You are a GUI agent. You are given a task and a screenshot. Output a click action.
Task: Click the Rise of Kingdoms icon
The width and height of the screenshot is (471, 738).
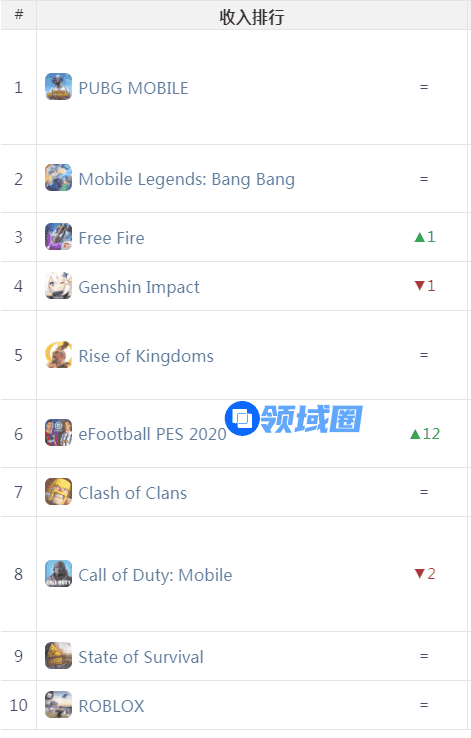58,354
